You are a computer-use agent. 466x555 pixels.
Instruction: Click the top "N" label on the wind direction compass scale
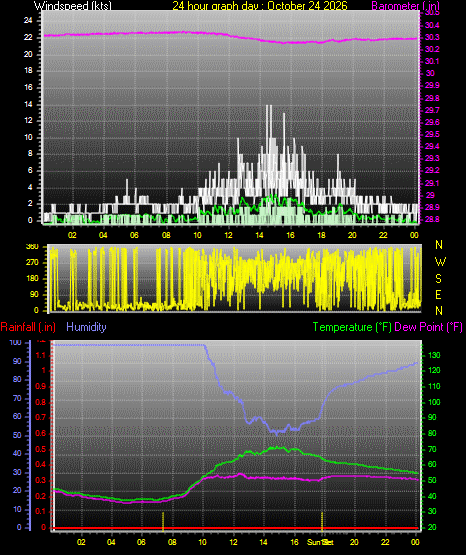click(x=439, y=245)
